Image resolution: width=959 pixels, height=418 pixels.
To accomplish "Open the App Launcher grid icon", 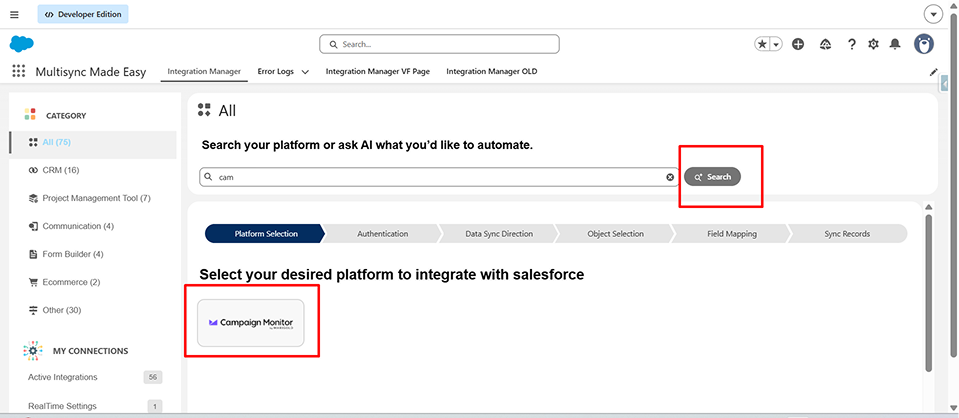I will [18, 71].
